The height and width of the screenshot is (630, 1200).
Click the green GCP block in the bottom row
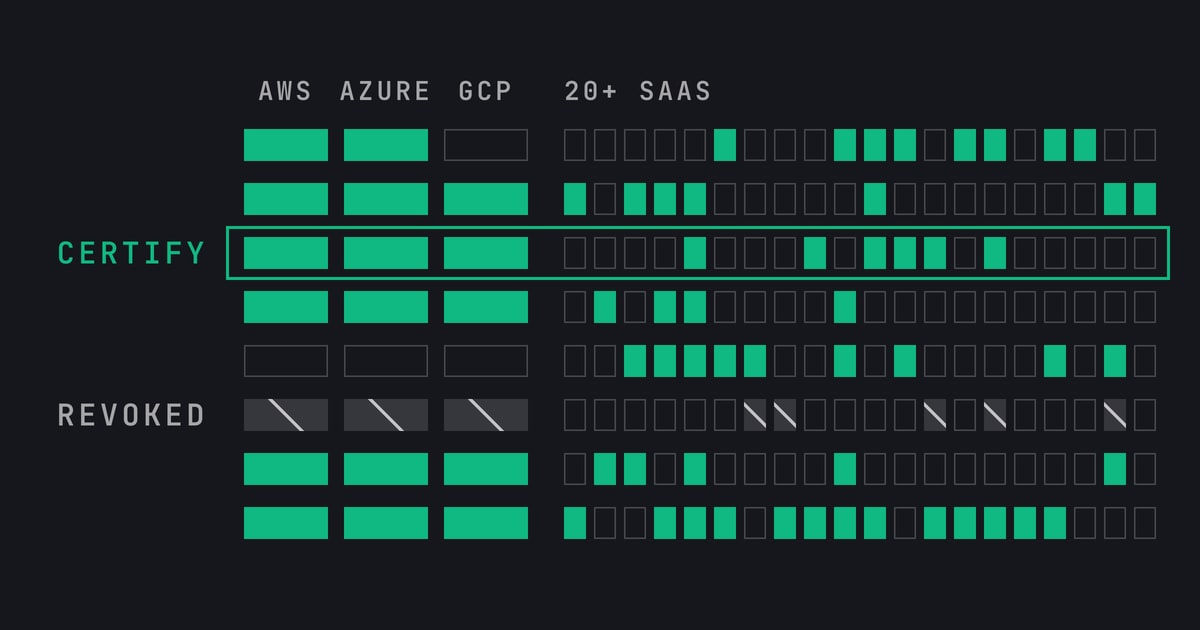pos(486,523)
